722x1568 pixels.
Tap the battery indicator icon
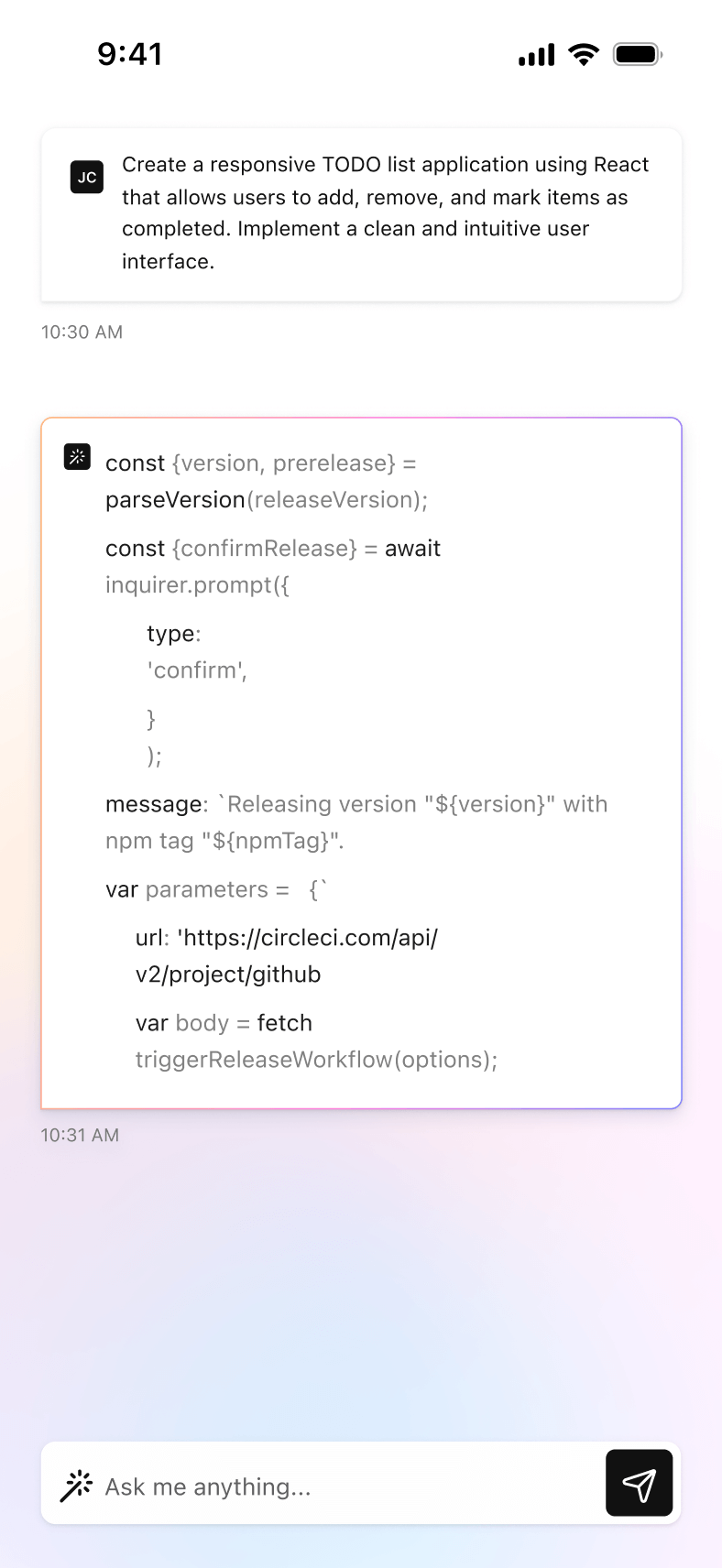[x=638, y=54]
